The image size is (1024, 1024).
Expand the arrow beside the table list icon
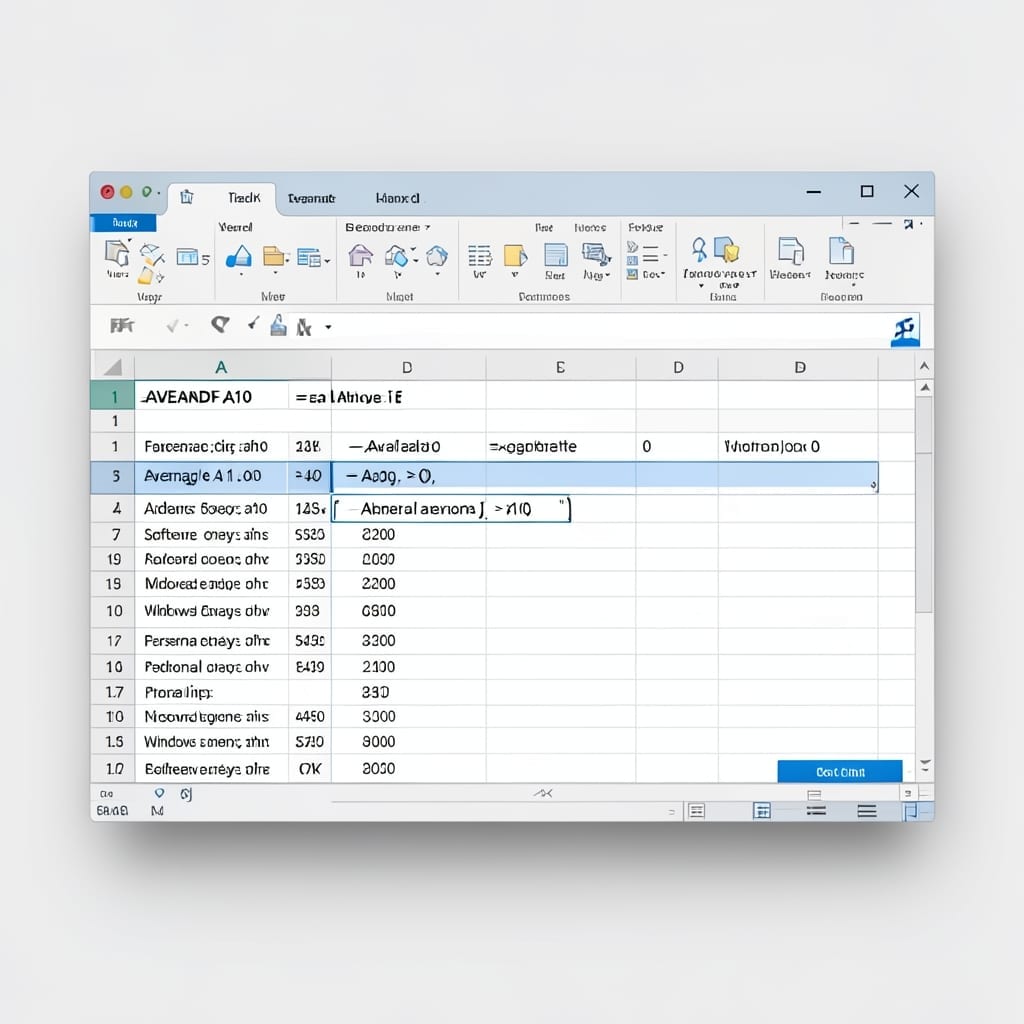tap(327, 261)
